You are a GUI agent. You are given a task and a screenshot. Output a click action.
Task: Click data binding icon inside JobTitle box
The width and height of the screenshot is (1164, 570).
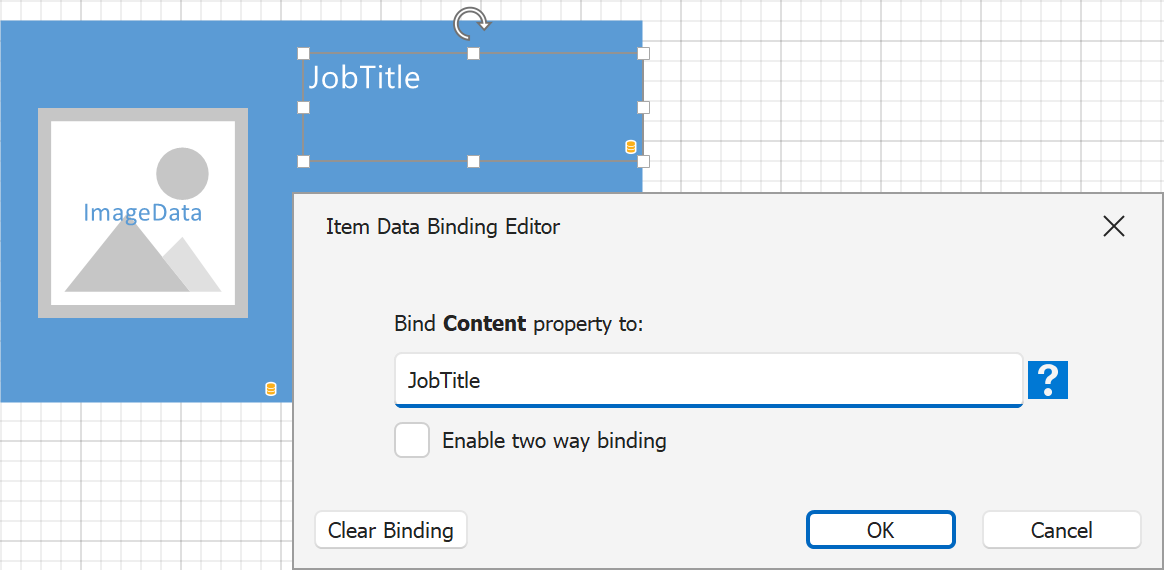pyautogui.click(x=630, y=147)
